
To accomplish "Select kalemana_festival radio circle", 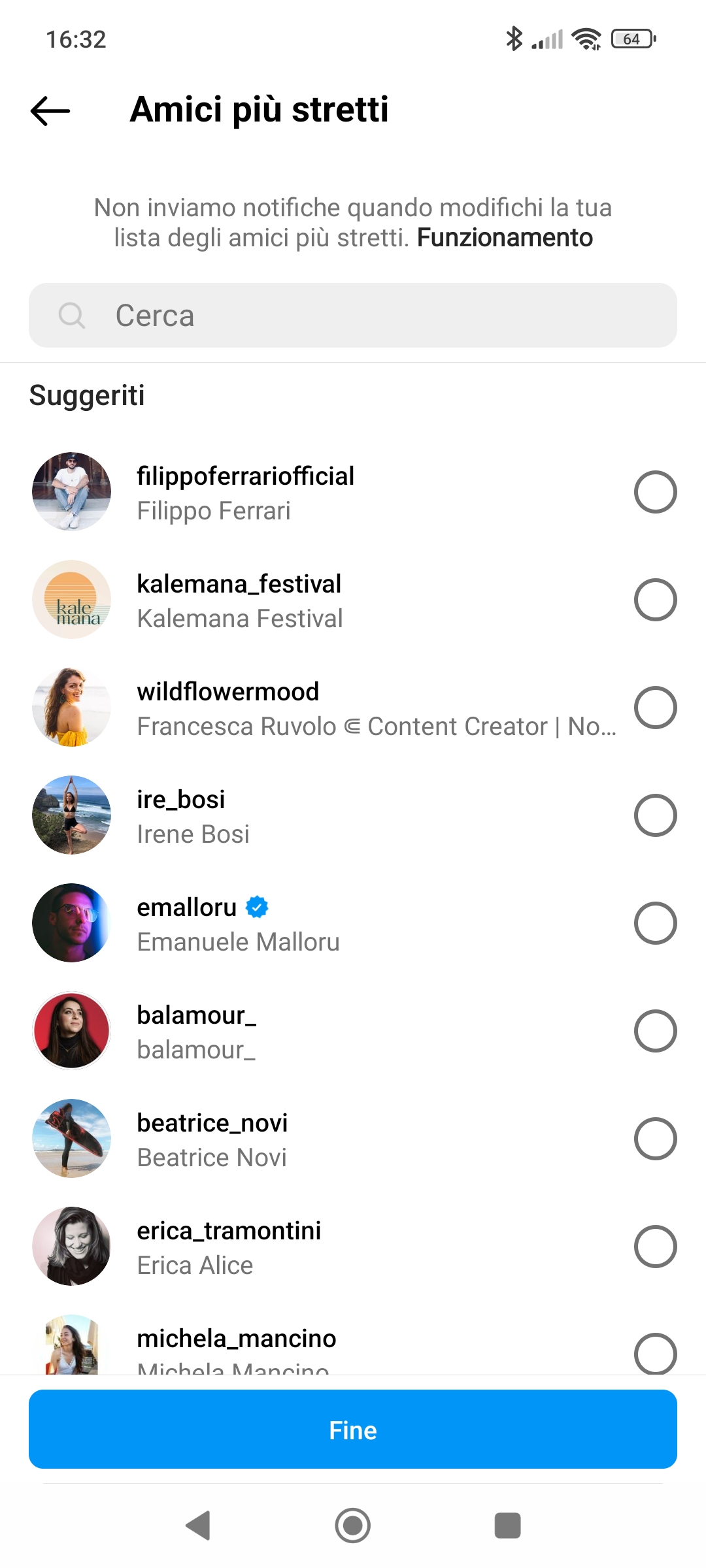I will point(655,600).
